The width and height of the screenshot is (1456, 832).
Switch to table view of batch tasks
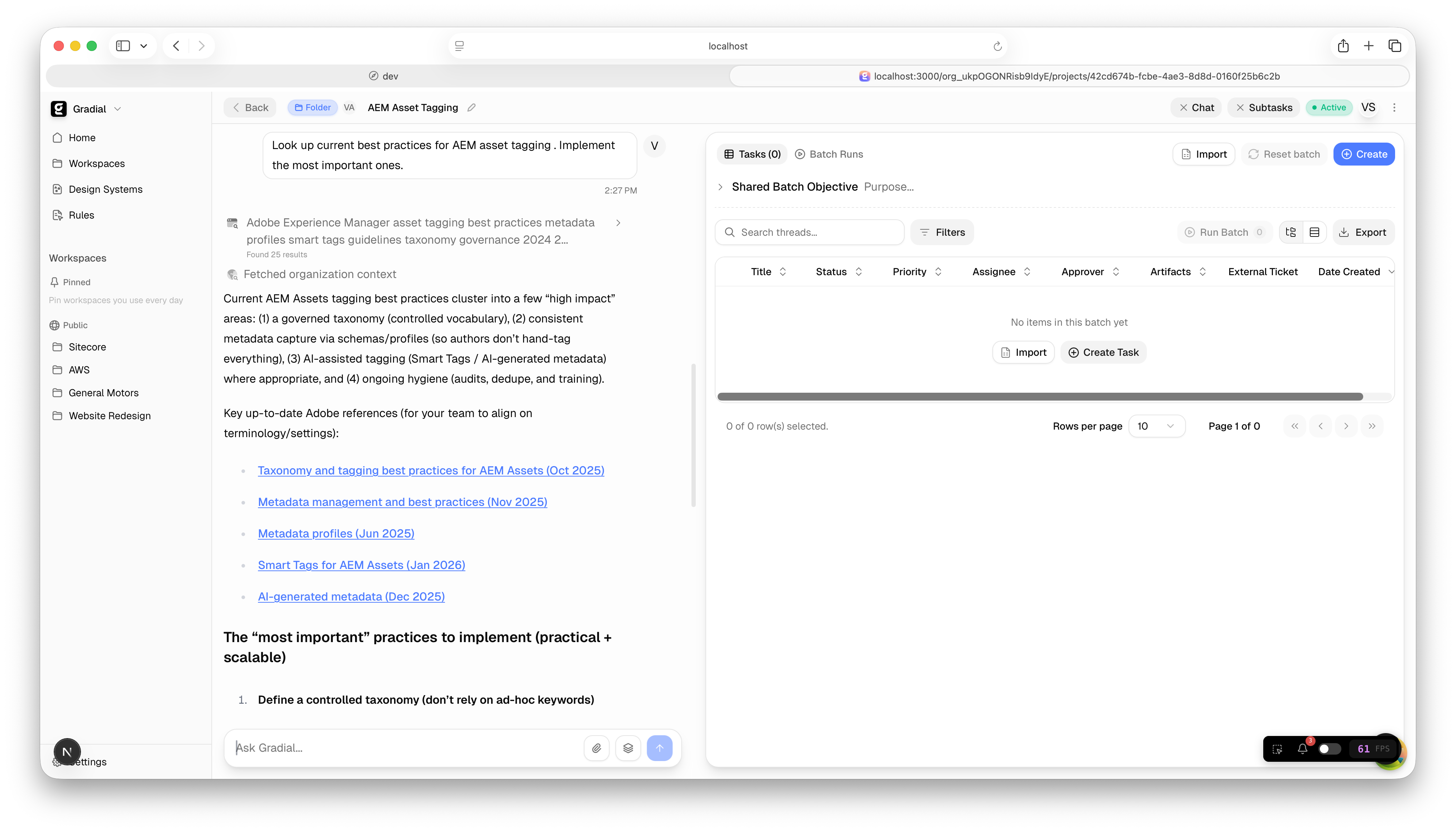(1315, 232)
